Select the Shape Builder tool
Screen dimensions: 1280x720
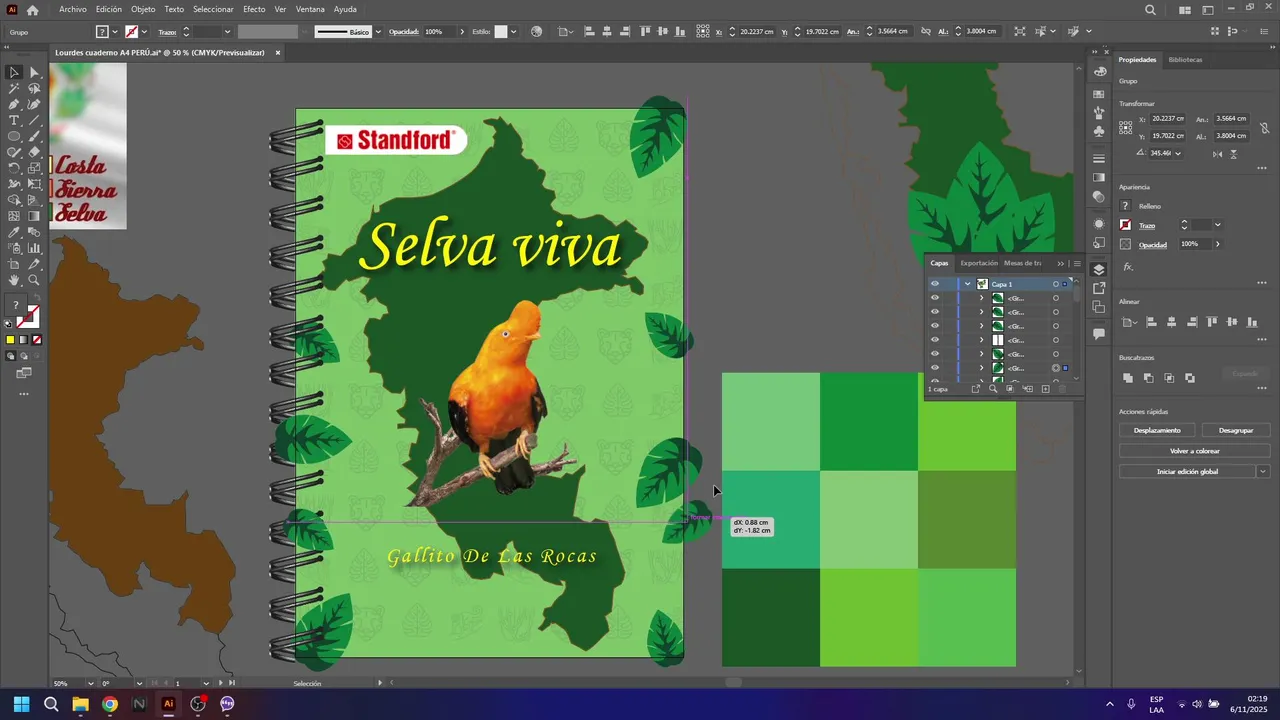[x=14, y=200]
